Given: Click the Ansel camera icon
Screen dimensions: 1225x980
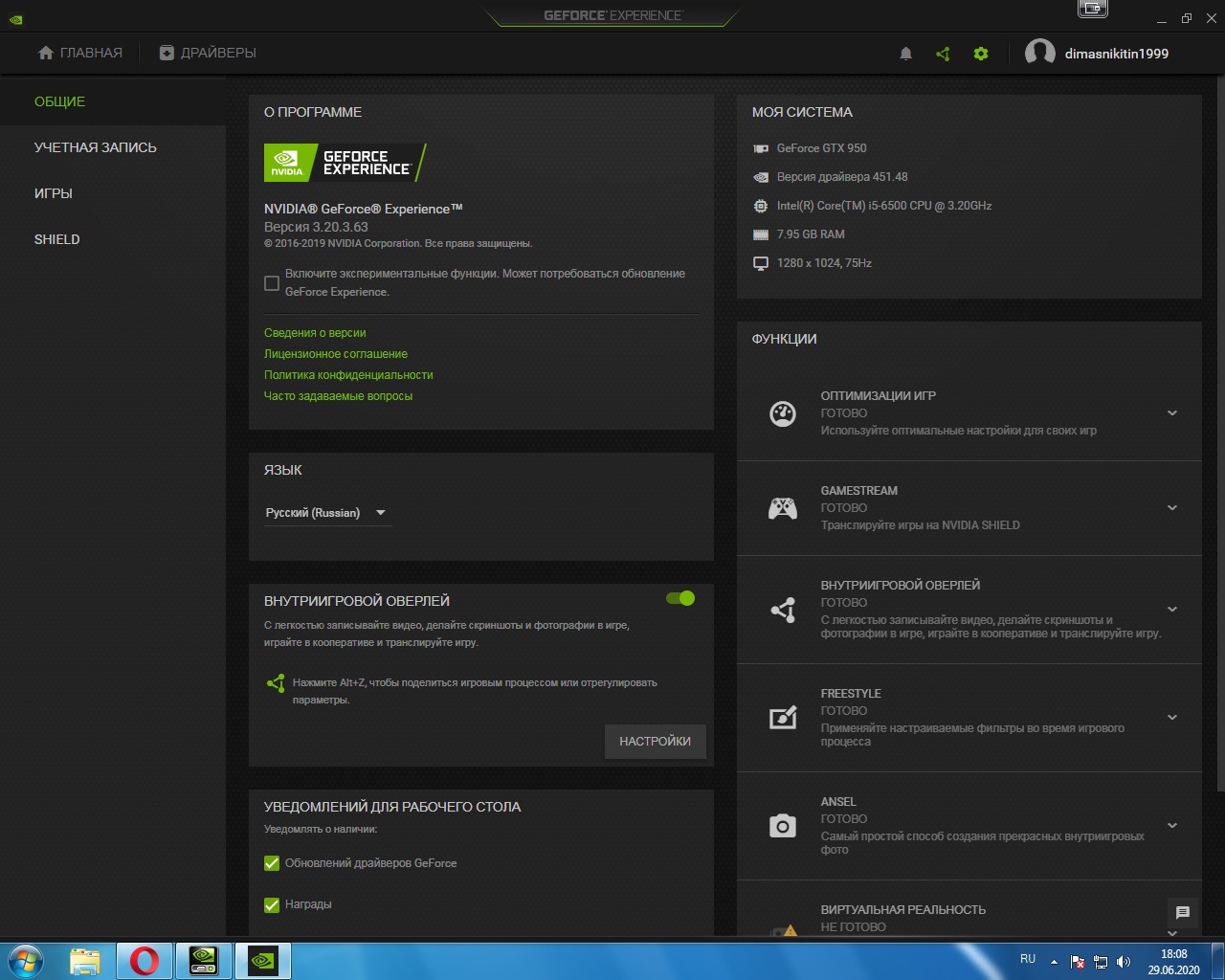Looking at the screenshot, I should (783, 826).
